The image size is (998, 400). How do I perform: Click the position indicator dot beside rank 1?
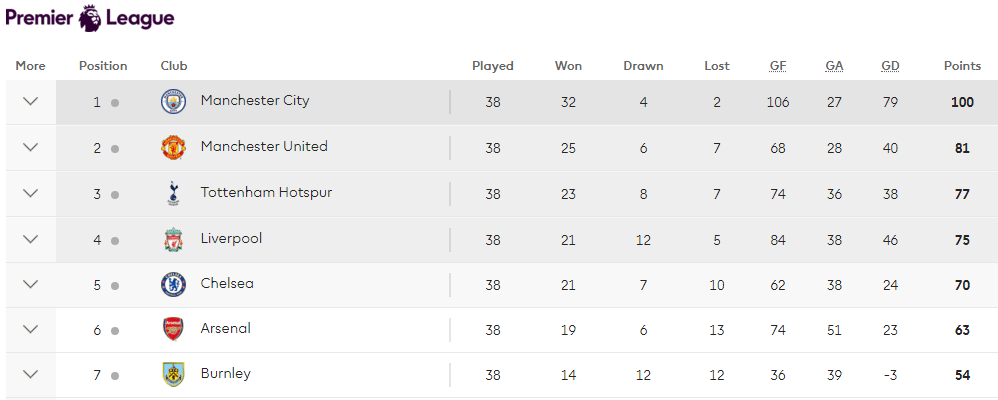(x=115, y=103)
